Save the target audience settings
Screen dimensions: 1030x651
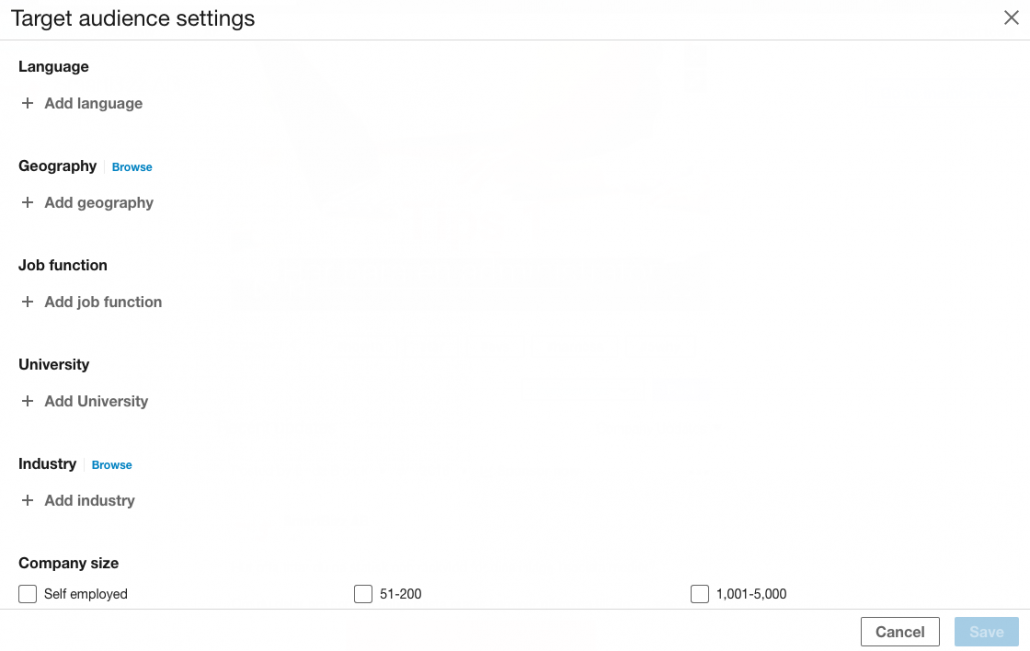coord(986,631)
